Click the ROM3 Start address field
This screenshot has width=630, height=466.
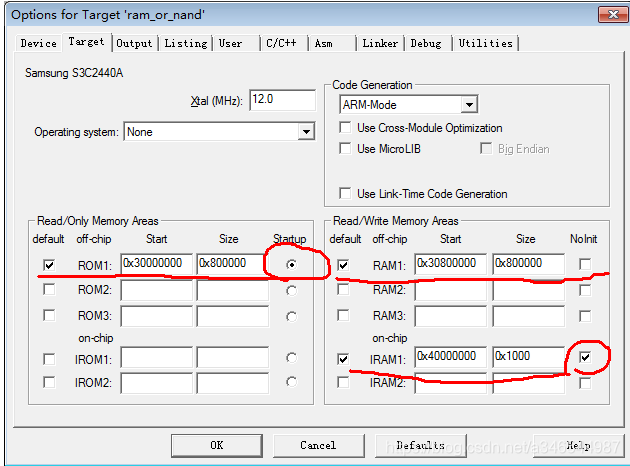click(156, 316)
